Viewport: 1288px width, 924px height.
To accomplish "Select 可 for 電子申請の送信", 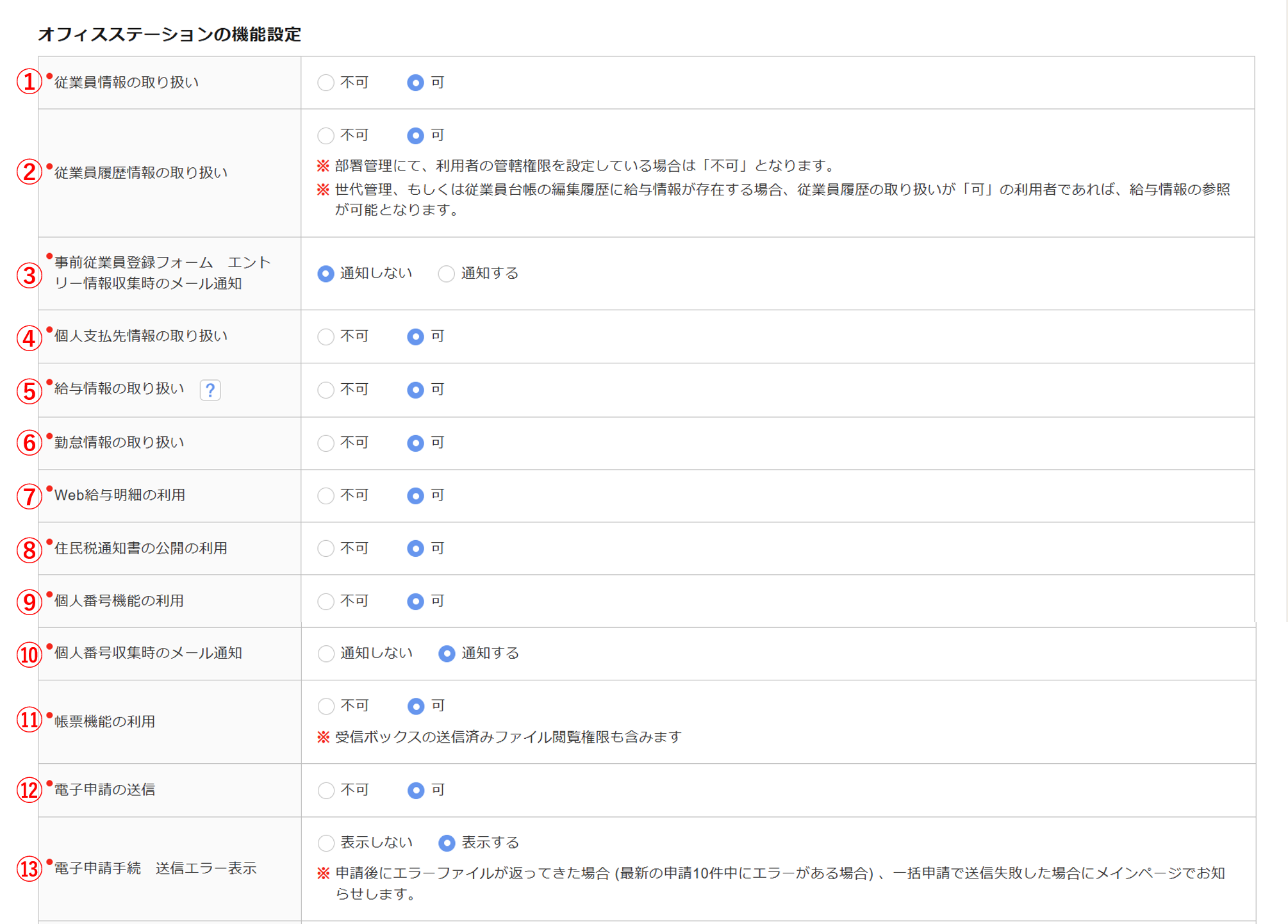I will pos(415,790).
